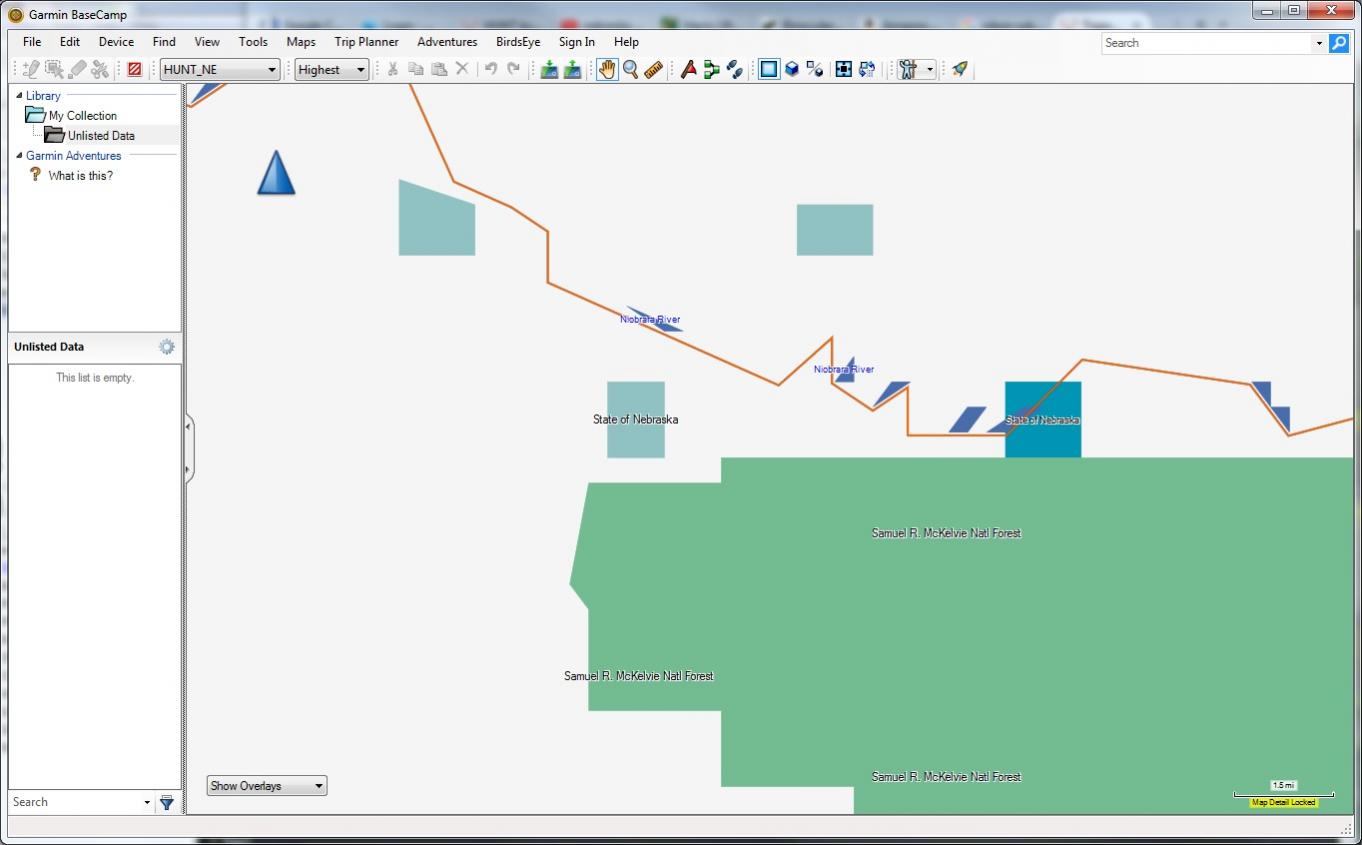The image size is (1362, 845).
Task: Open the BirdsEye menu
Action: coord(518,42)
